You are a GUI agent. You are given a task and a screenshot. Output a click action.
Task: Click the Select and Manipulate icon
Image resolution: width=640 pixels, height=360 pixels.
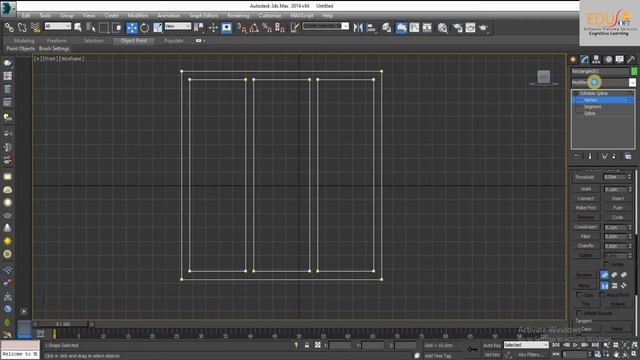tap(213, 28)
